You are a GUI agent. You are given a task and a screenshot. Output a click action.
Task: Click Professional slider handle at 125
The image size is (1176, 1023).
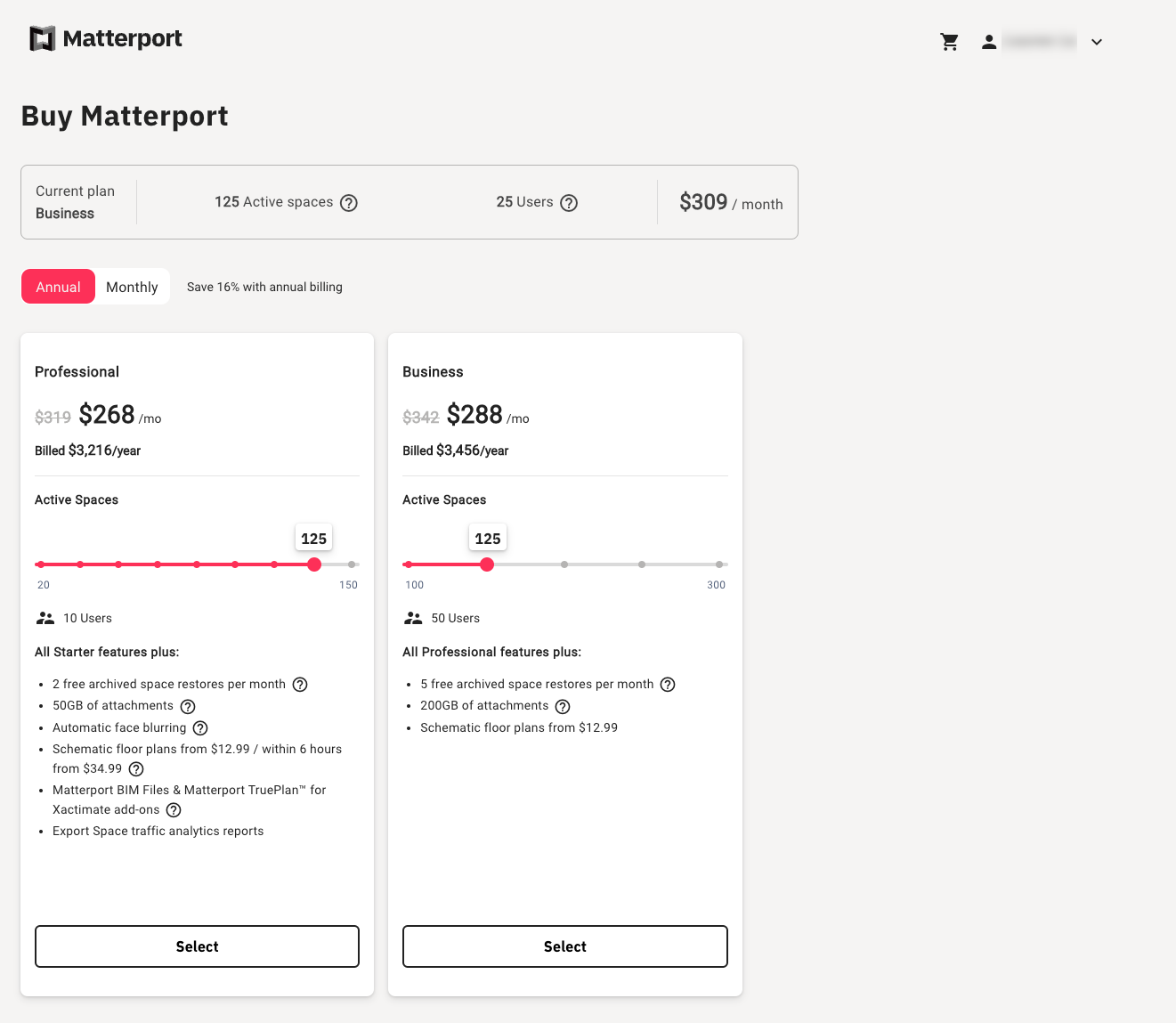[x=314, y=564]
